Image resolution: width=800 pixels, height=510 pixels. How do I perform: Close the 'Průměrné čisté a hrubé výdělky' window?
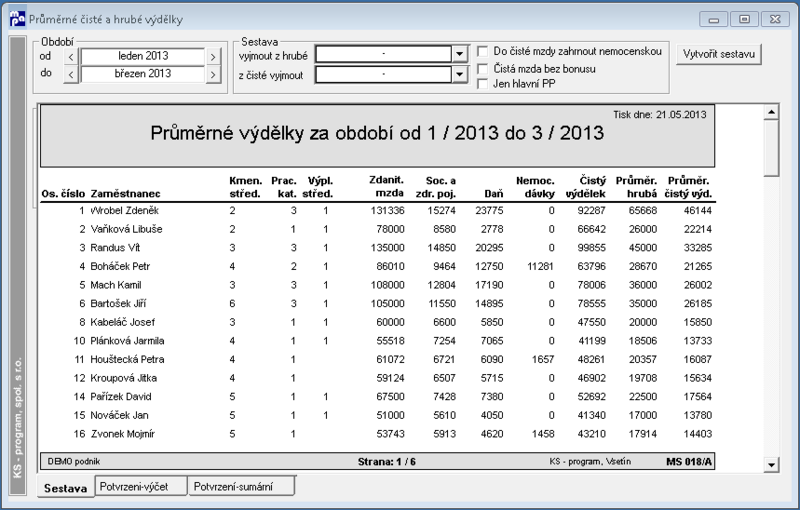coord(775,19)
